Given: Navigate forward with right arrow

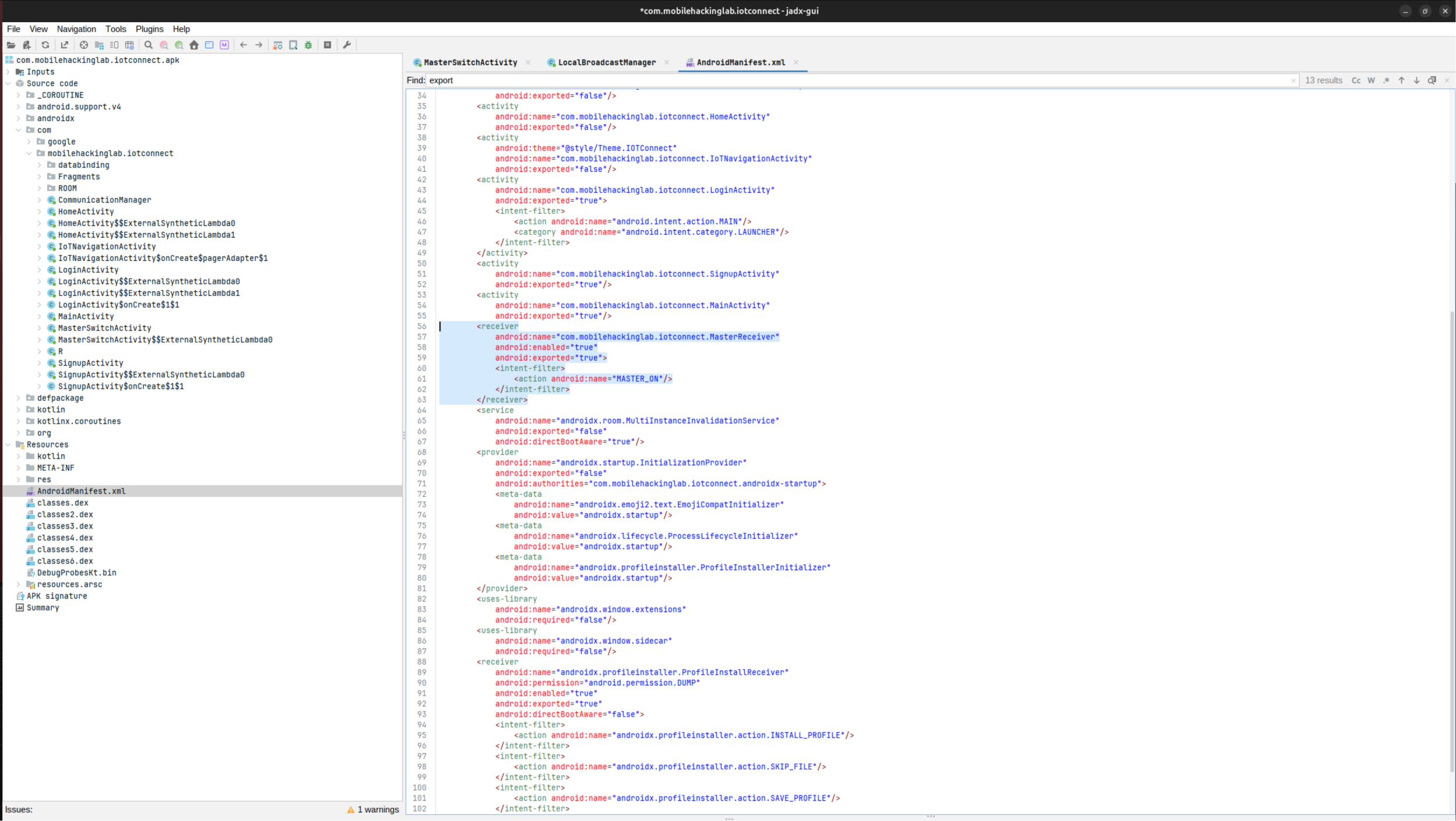Looking at the screenshot, I should click(259, 45).
